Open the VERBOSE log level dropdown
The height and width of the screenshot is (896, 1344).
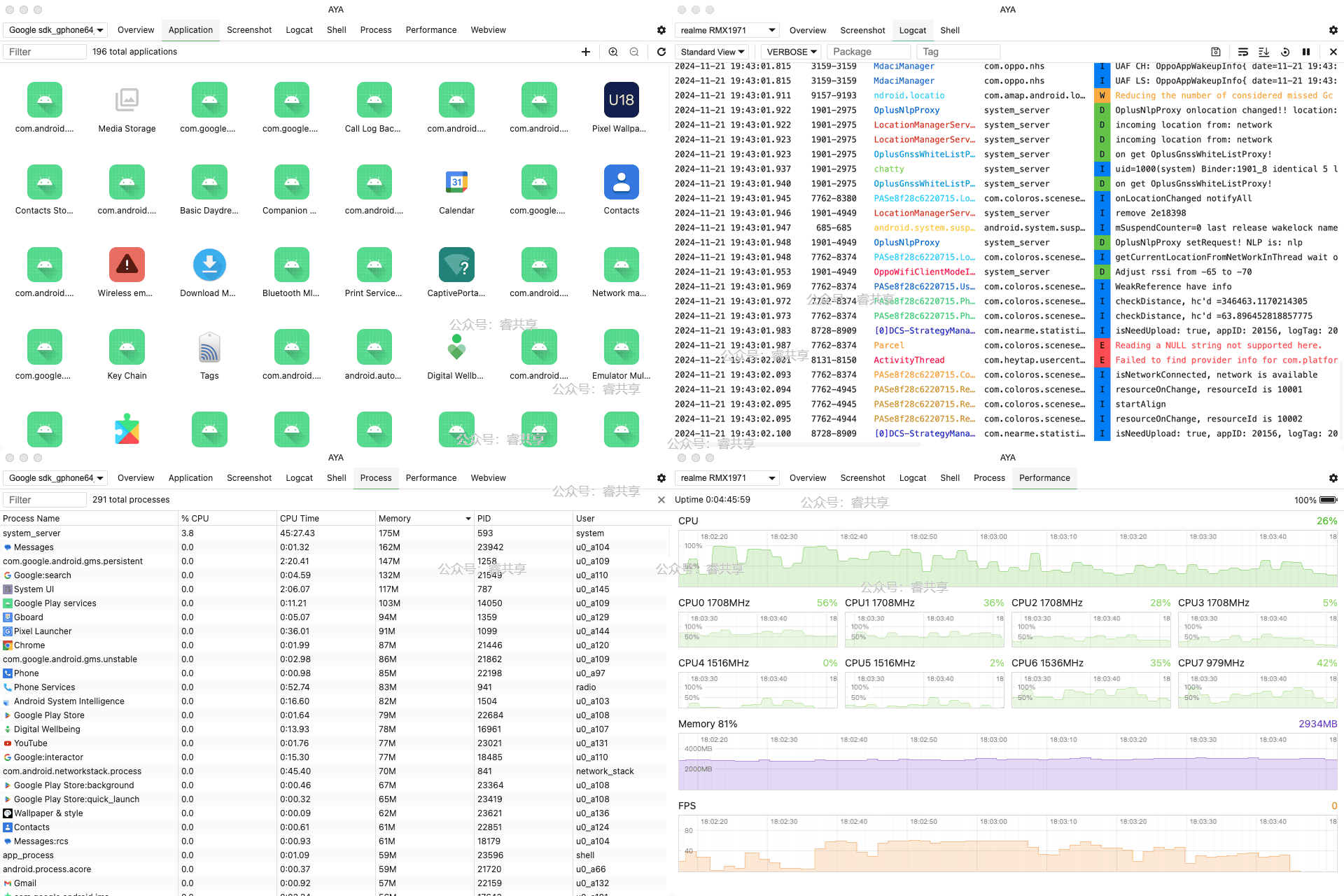pyautogui.click(x=791, y=52)
